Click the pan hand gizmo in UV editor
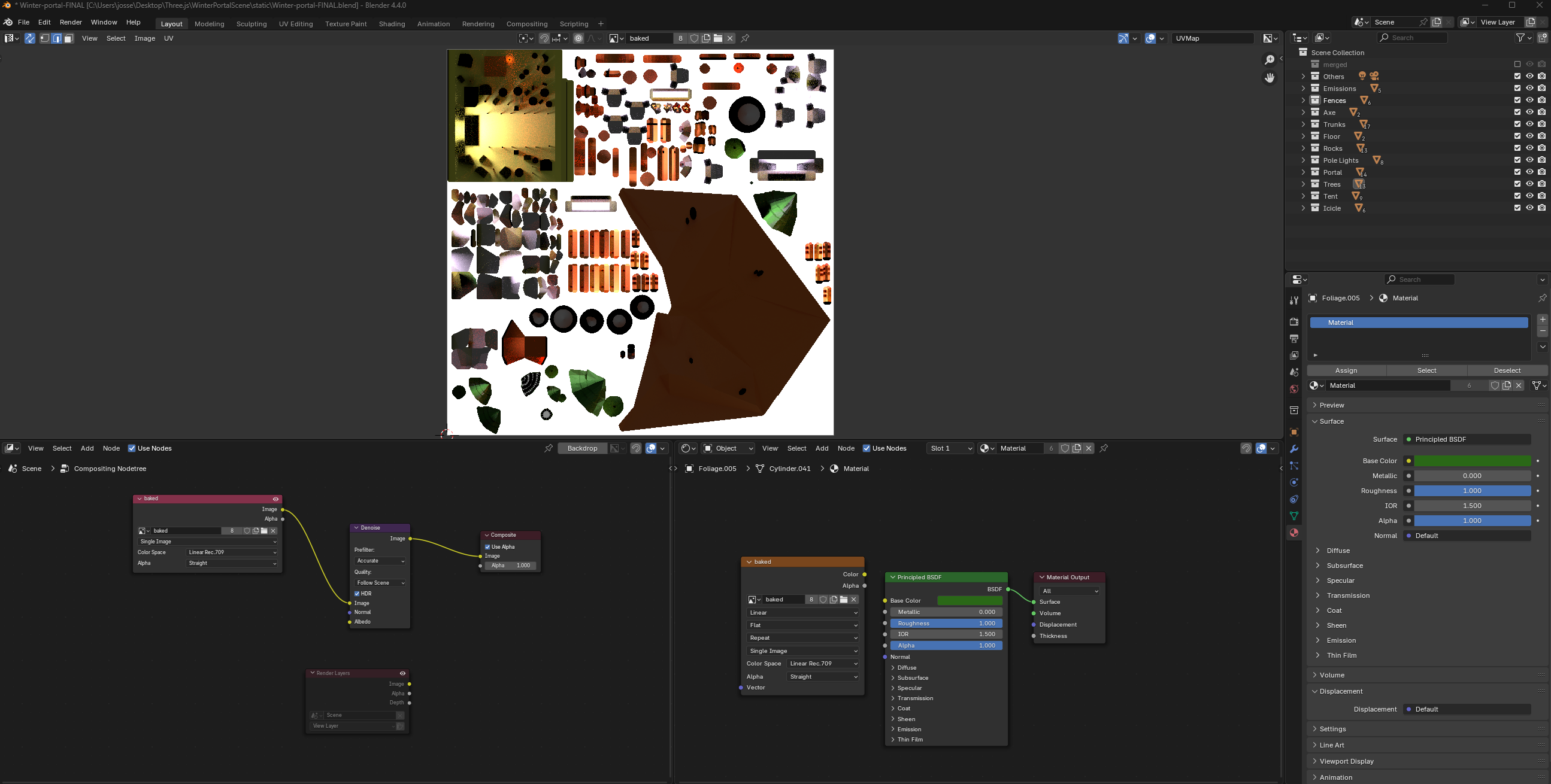 tap(1269, 78)
